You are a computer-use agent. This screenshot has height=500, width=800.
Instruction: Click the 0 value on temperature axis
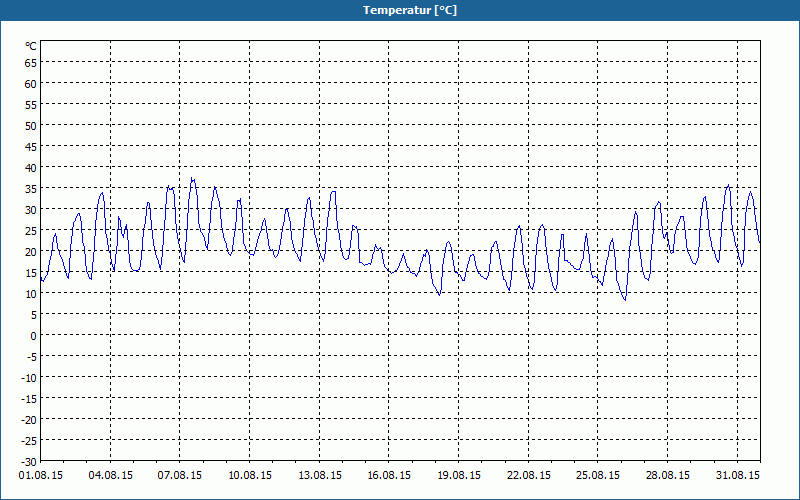pos(34,336)
